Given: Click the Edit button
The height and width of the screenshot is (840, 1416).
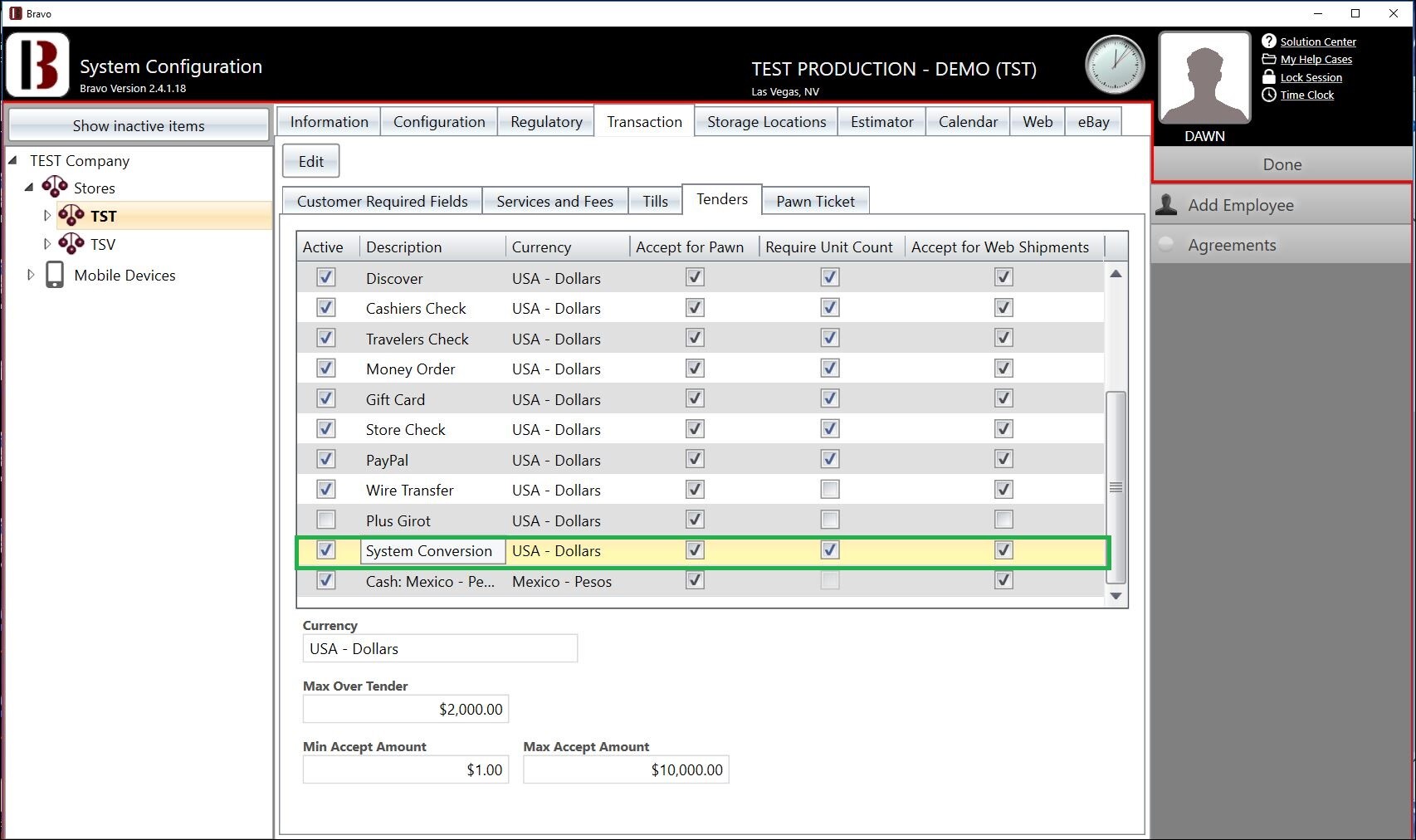Looking at the screenshot, I should 311,161.
